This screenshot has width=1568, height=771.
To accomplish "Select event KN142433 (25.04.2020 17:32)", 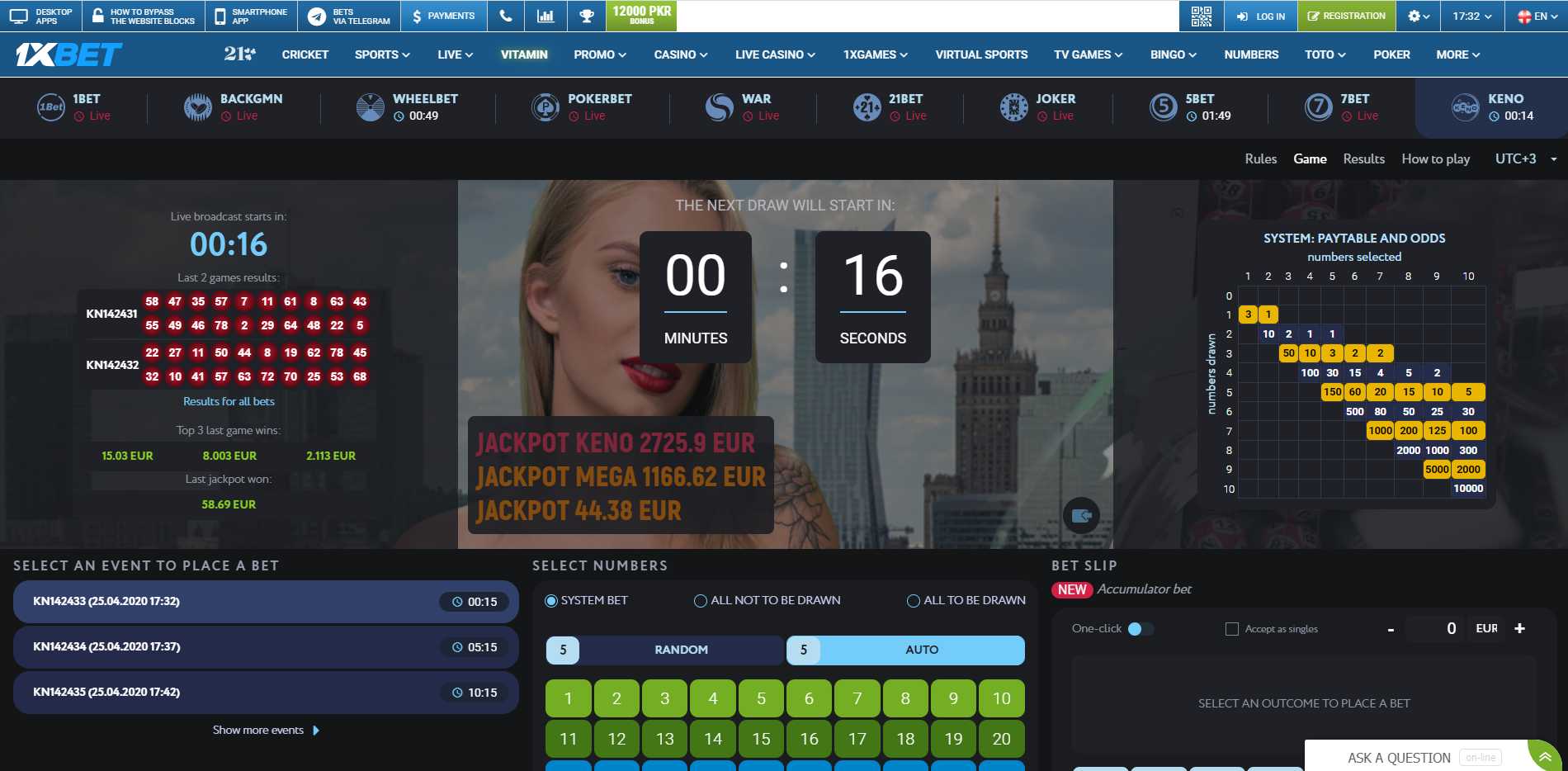I will tap(266, 602).
